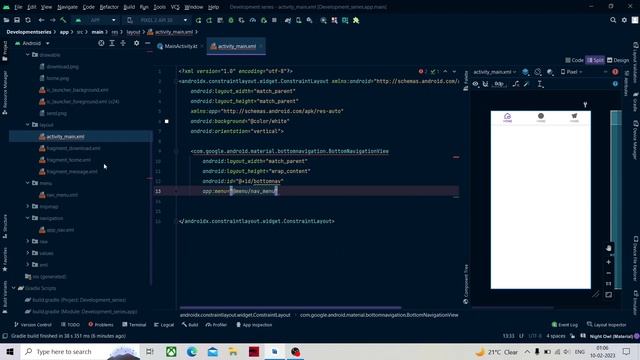Open the Refactor menu
The image size is (640, 360).
click(109, 7)
